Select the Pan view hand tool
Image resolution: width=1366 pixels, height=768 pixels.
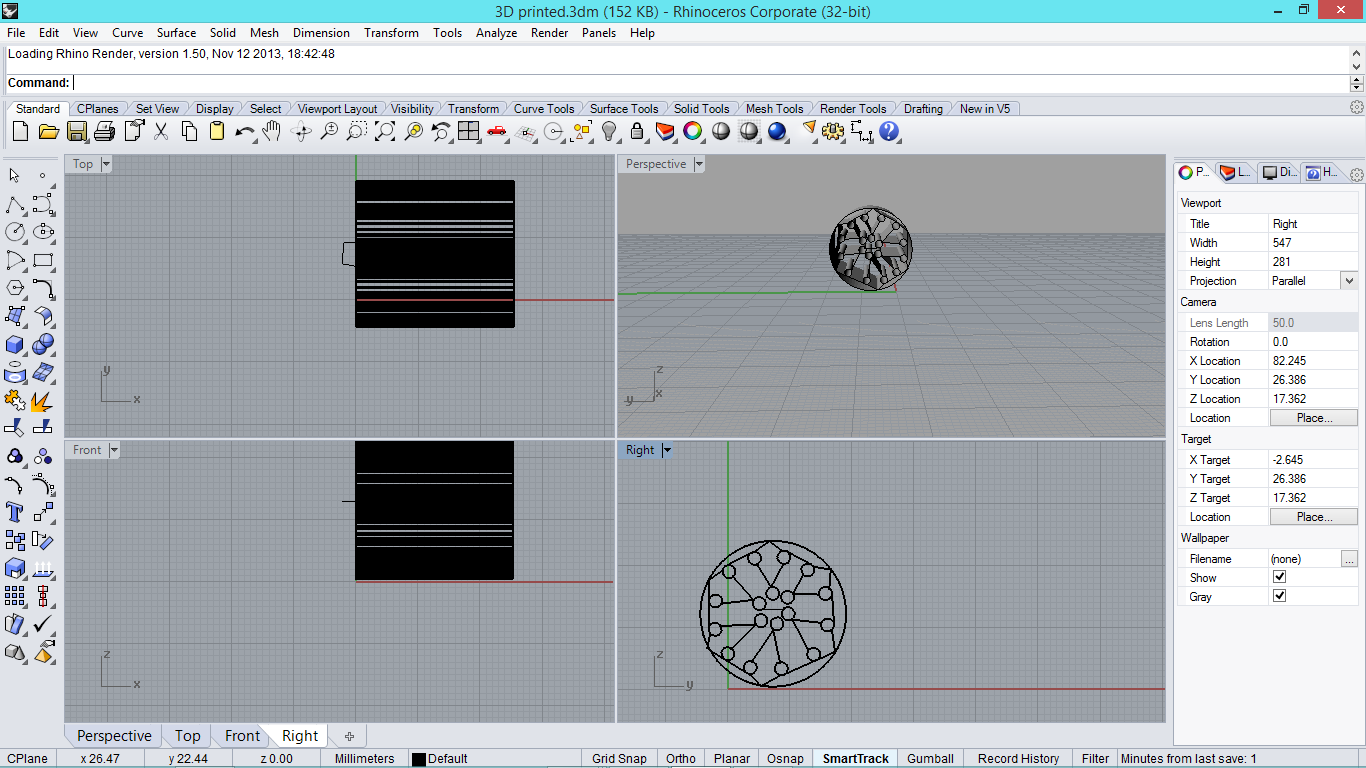click(x=272, y=131)
